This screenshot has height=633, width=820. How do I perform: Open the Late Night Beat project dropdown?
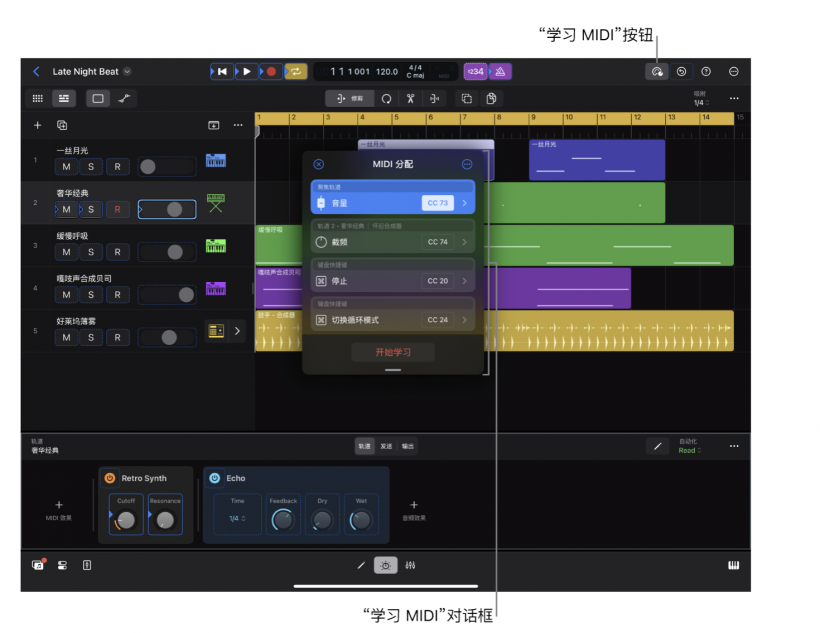[127, 72]
